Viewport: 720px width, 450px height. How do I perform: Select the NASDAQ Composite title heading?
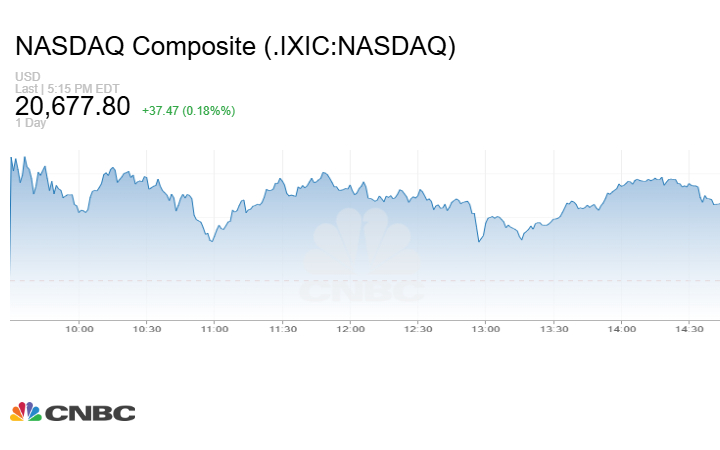pos(235,46)
